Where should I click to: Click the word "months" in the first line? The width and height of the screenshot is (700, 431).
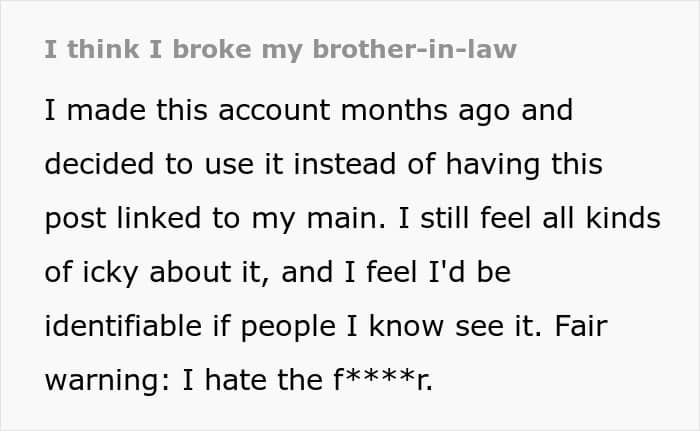pos(394,109)
